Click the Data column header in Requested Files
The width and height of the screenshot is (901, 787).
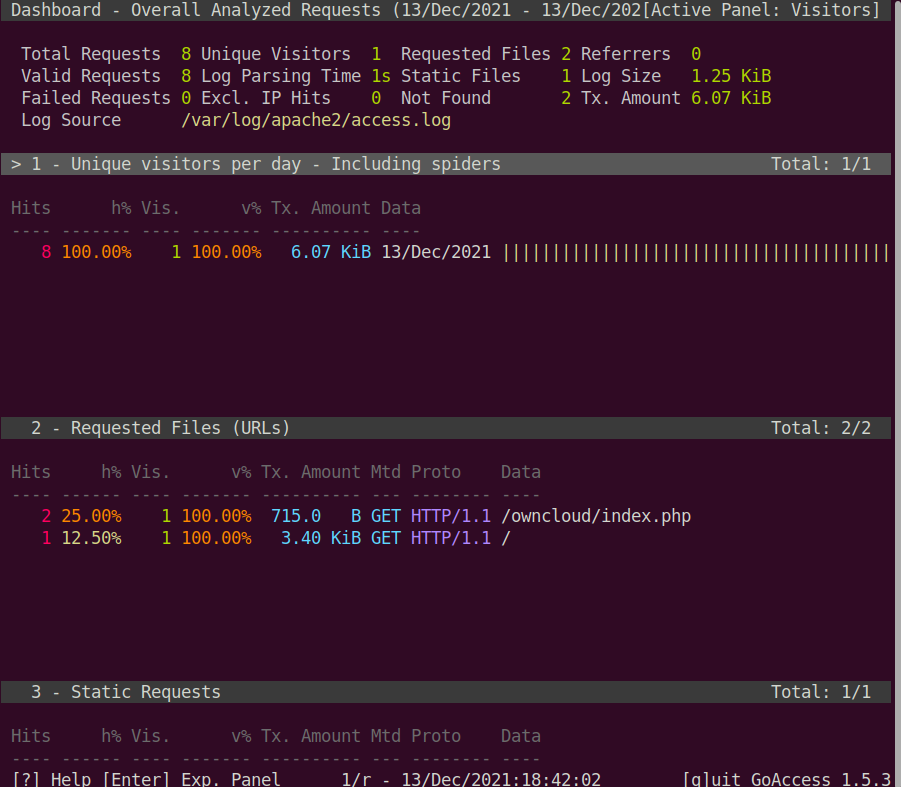pyautogui.click(x=521, y=472)
